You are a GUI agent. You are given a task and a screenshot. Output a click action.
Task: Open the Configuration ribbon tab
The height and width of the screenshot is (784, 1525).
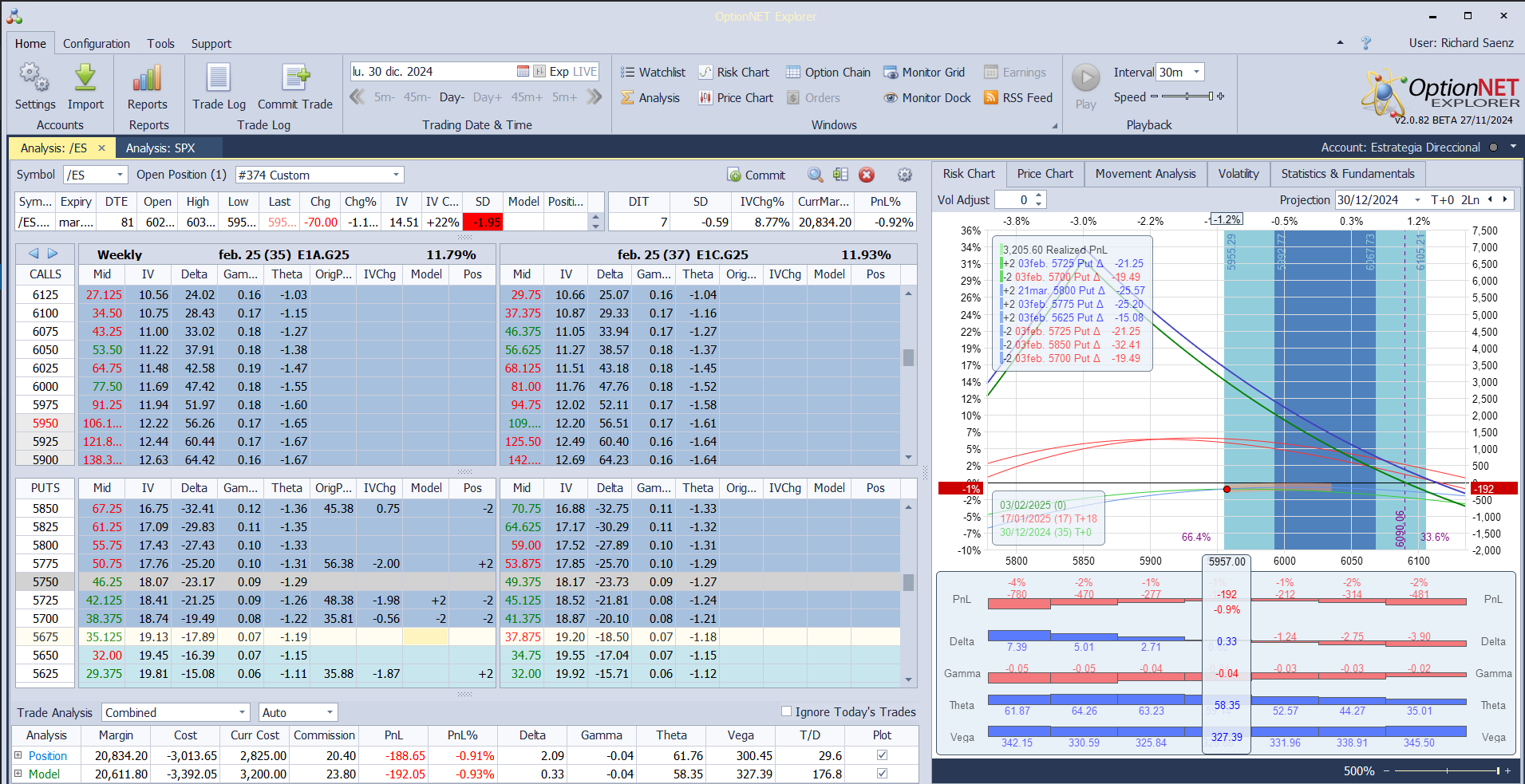(97, 44)
